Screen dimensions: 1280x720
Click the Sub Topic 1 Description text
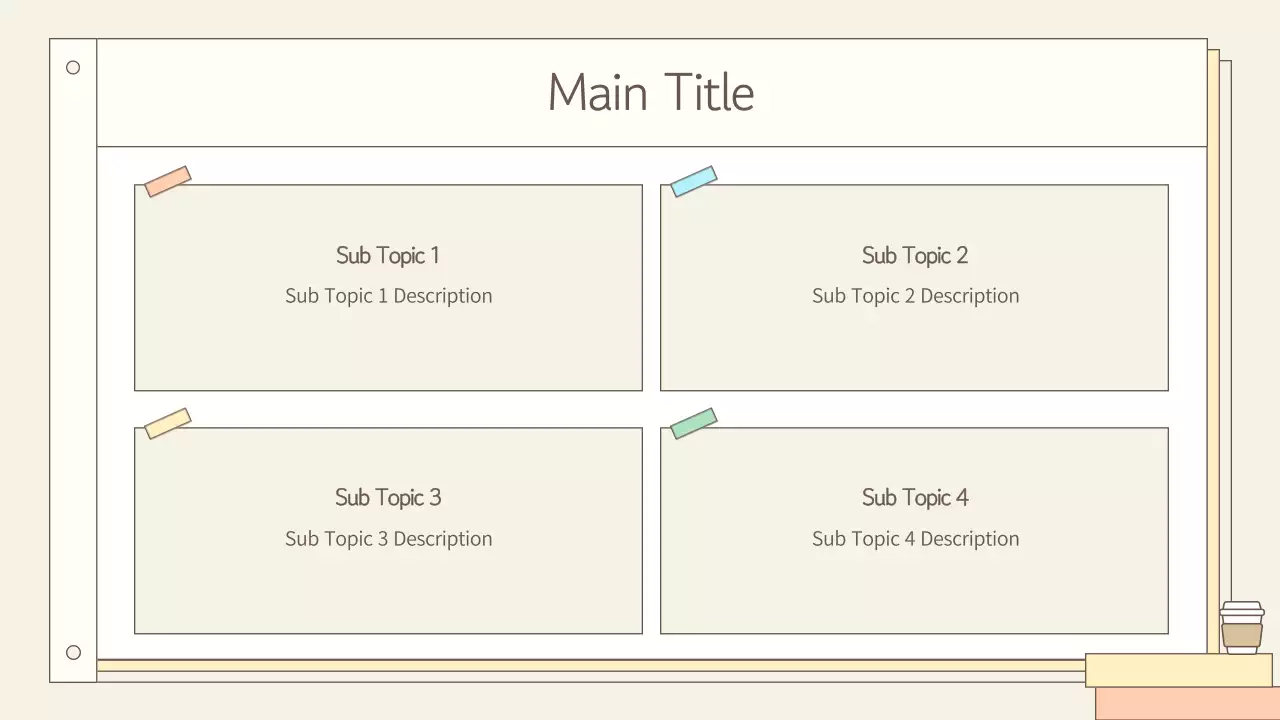pyautogui.click(x=388, y=296)
